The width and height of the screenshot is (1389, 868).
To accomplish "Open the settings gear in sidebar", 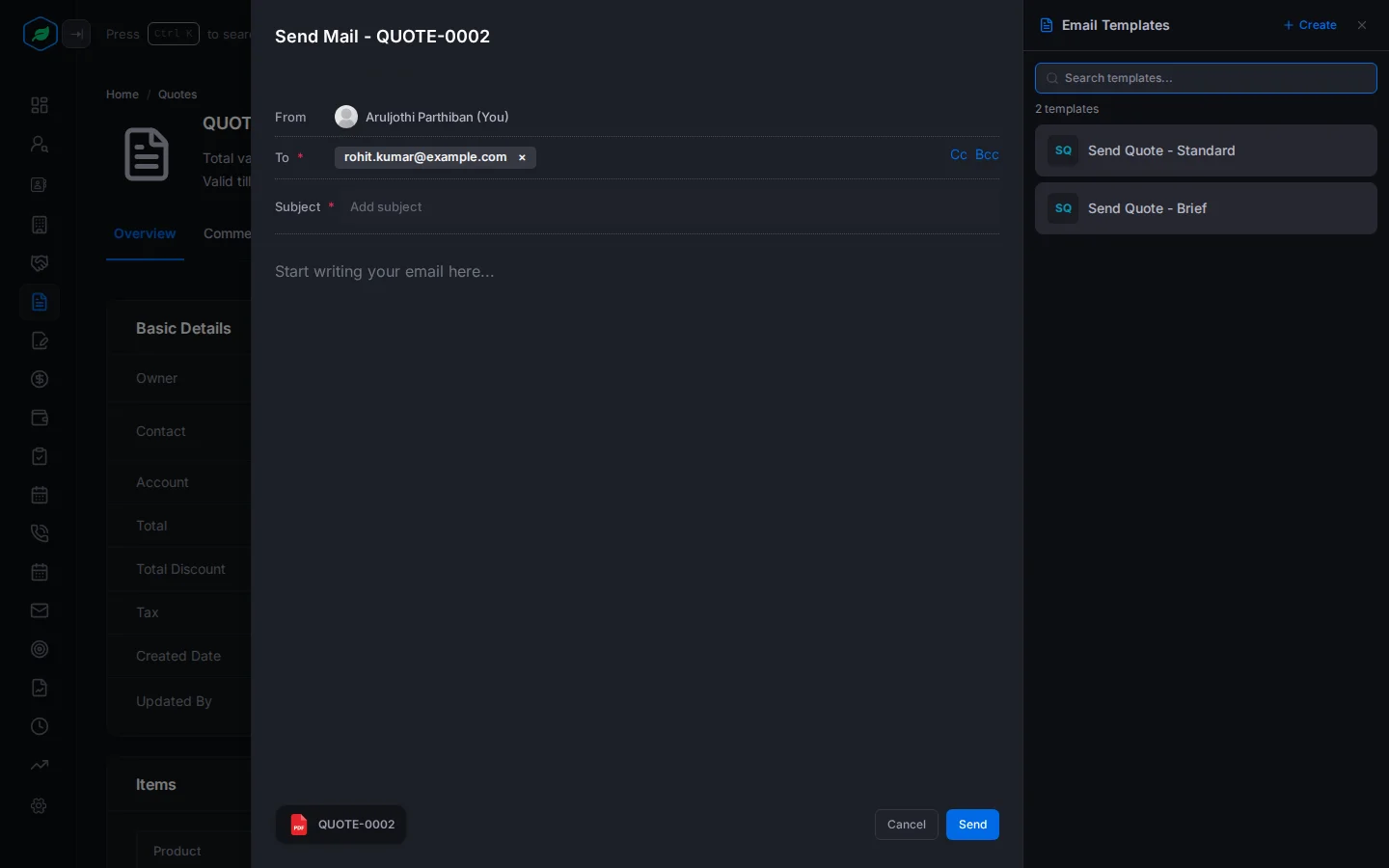I will pos(40,806).
